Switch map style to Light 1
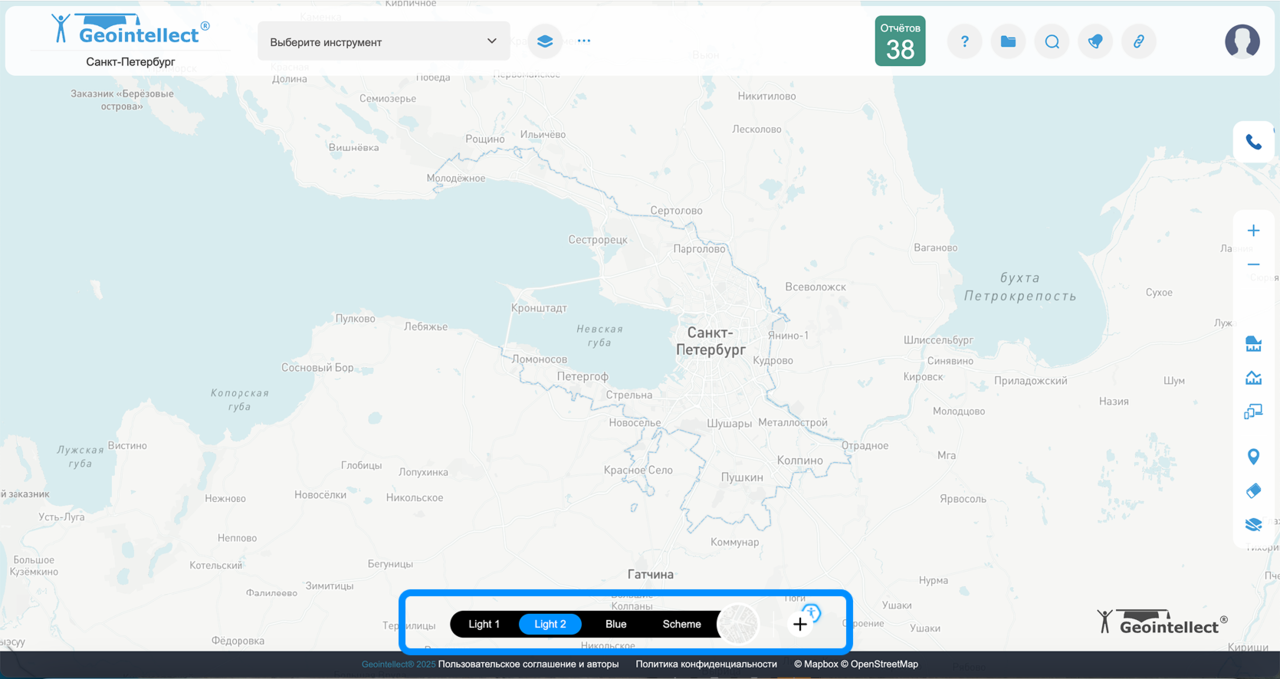 (484, 624)
